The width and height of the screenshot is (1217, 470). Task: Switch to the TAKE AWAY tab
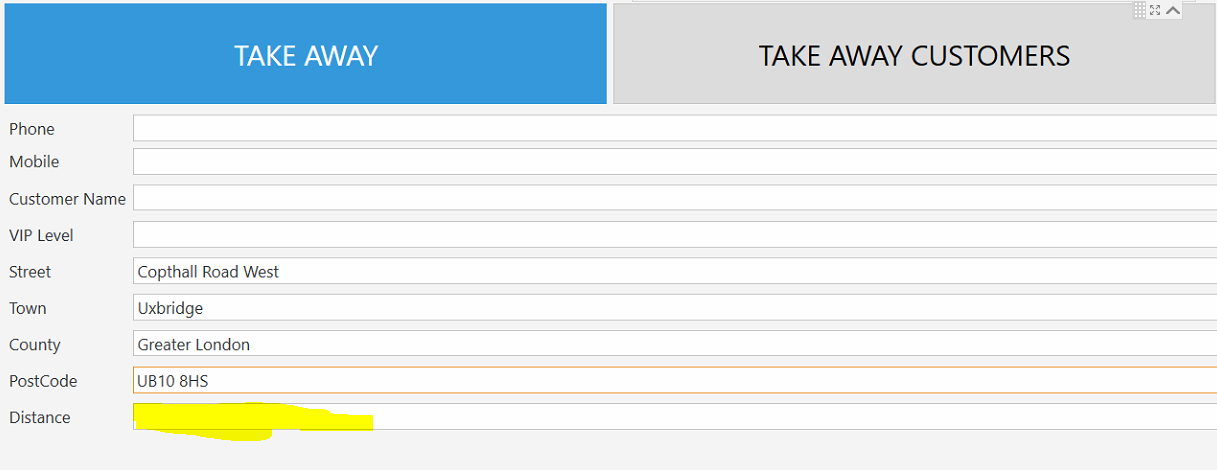coord(306,55)
